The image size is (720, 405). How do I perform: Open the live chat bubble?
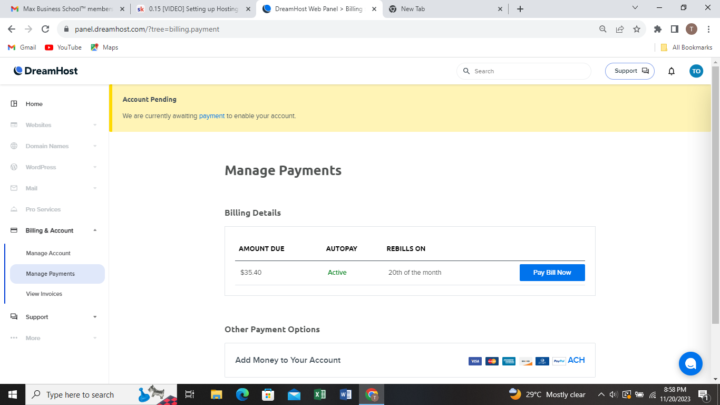691,364
